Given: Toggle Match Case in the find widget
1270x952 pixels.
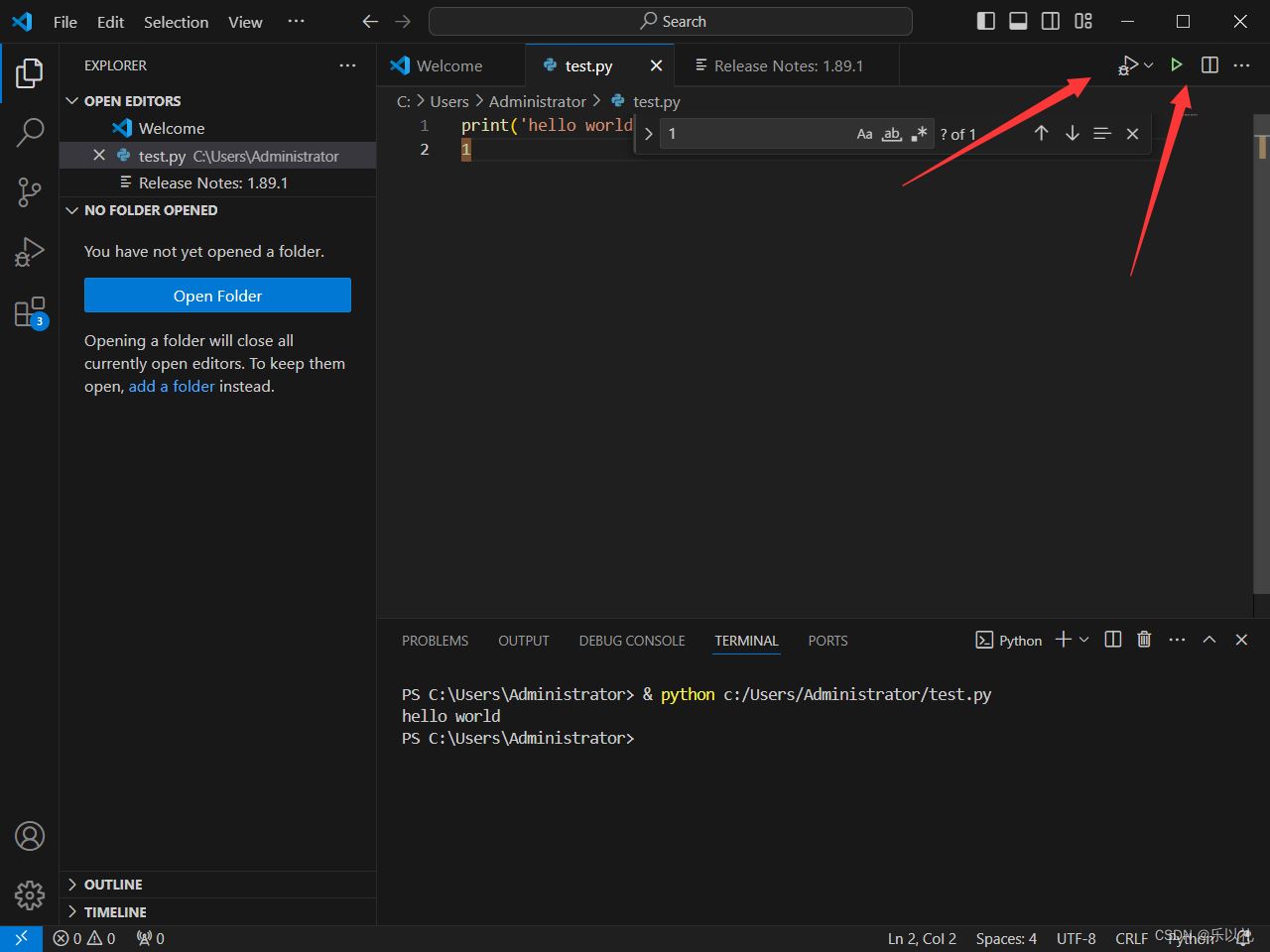Looking at the screenshot, I should pyautogui.click(x=864, y=133).
